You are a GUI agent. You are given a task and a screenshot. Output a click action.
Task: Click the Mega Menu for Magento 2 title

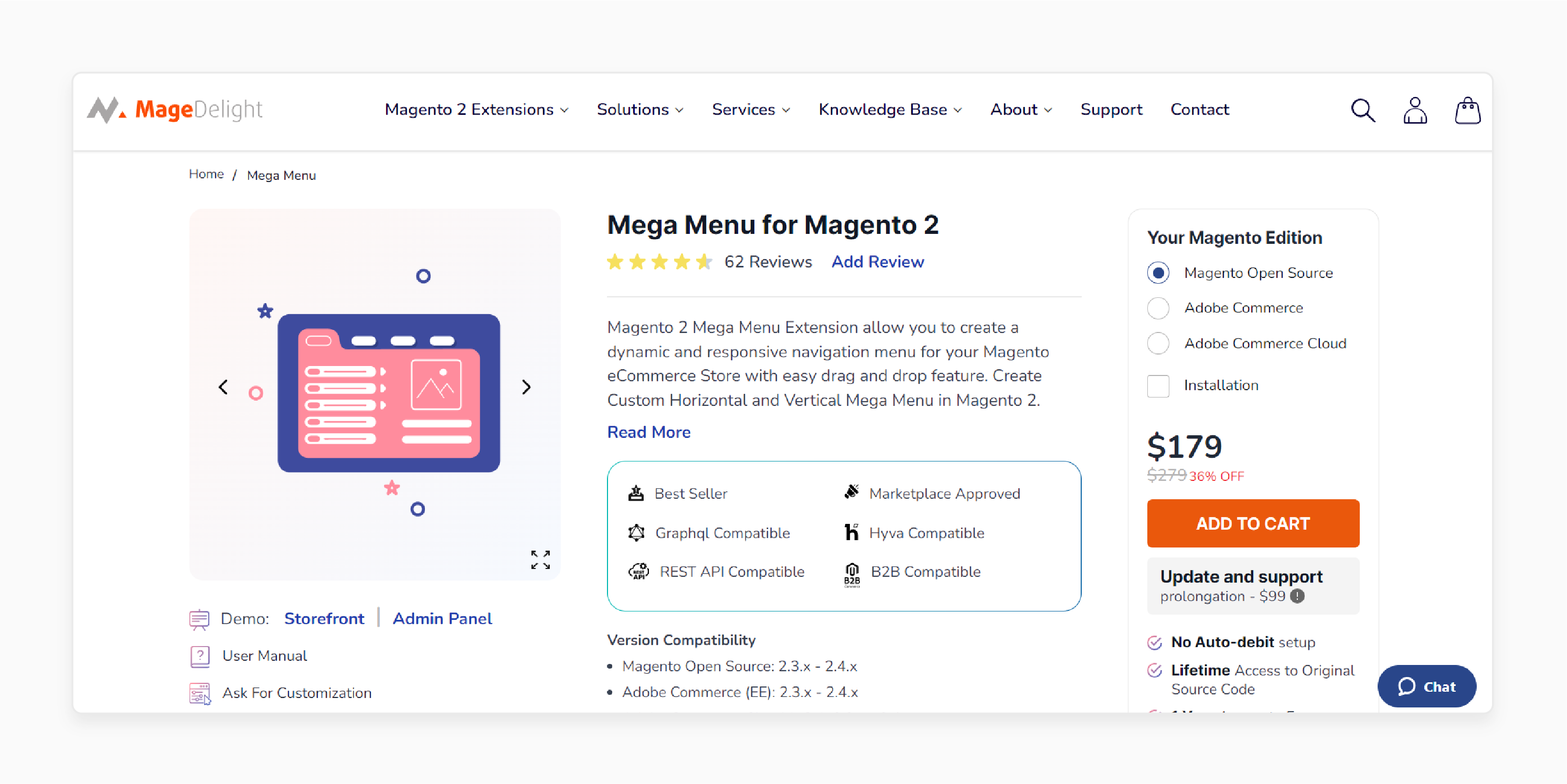pyautogui.click(x=773, y=225)
